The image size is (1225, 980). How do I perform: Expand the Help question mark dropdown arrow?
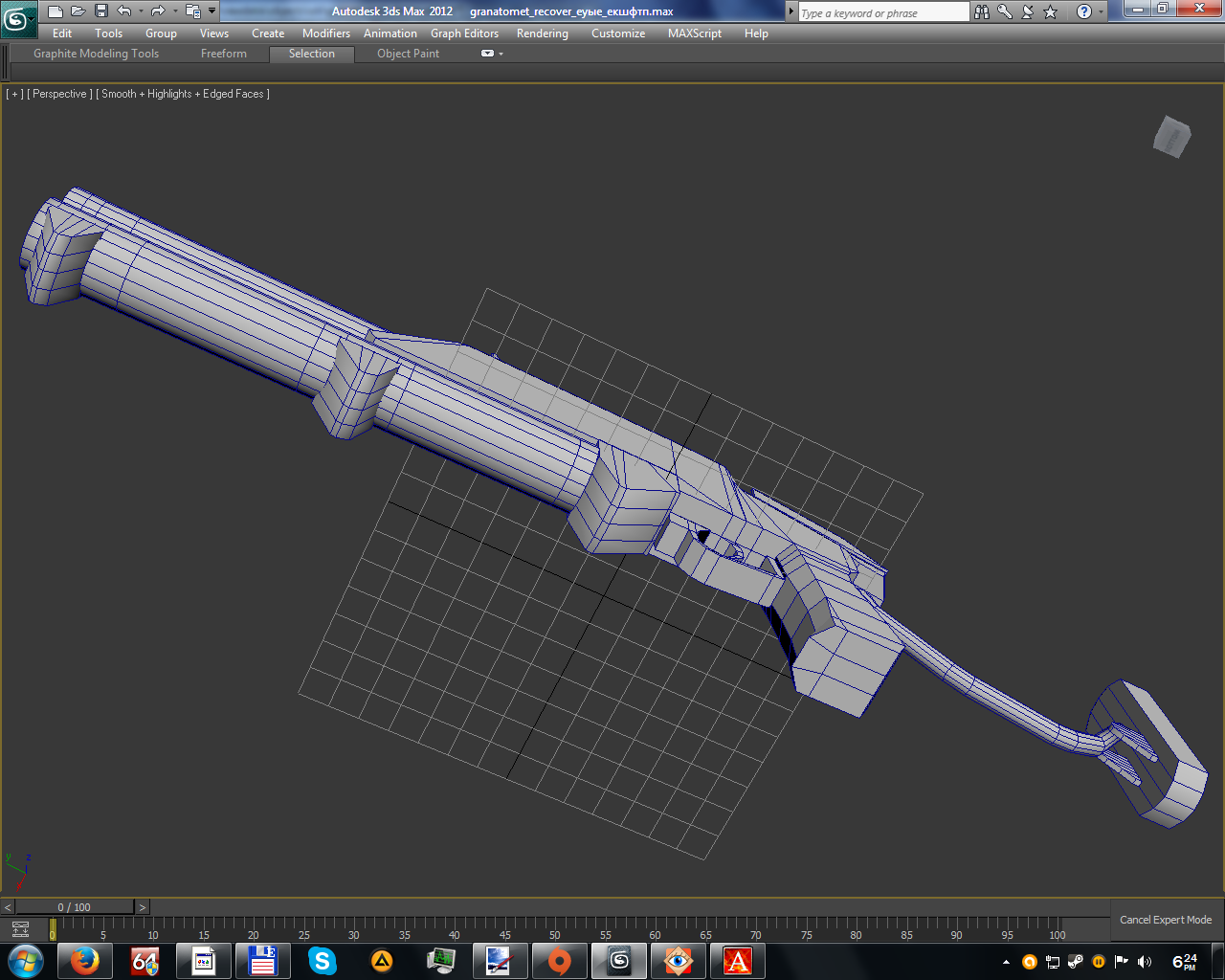coord(1101,11)
